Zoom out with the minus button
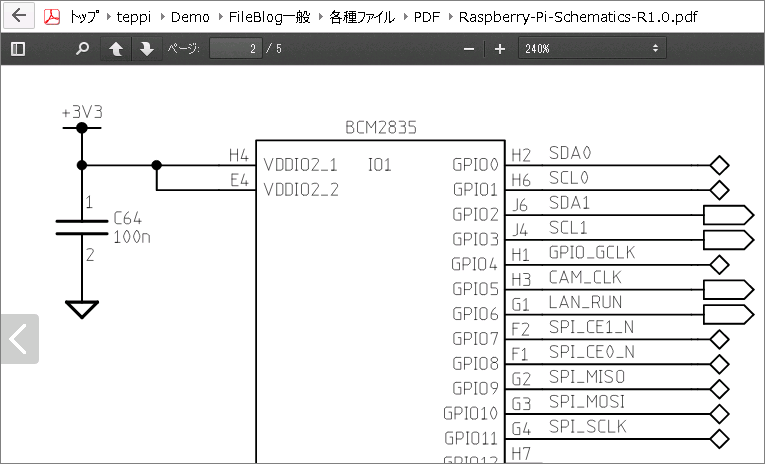The image size is (765, 464). 469,49
